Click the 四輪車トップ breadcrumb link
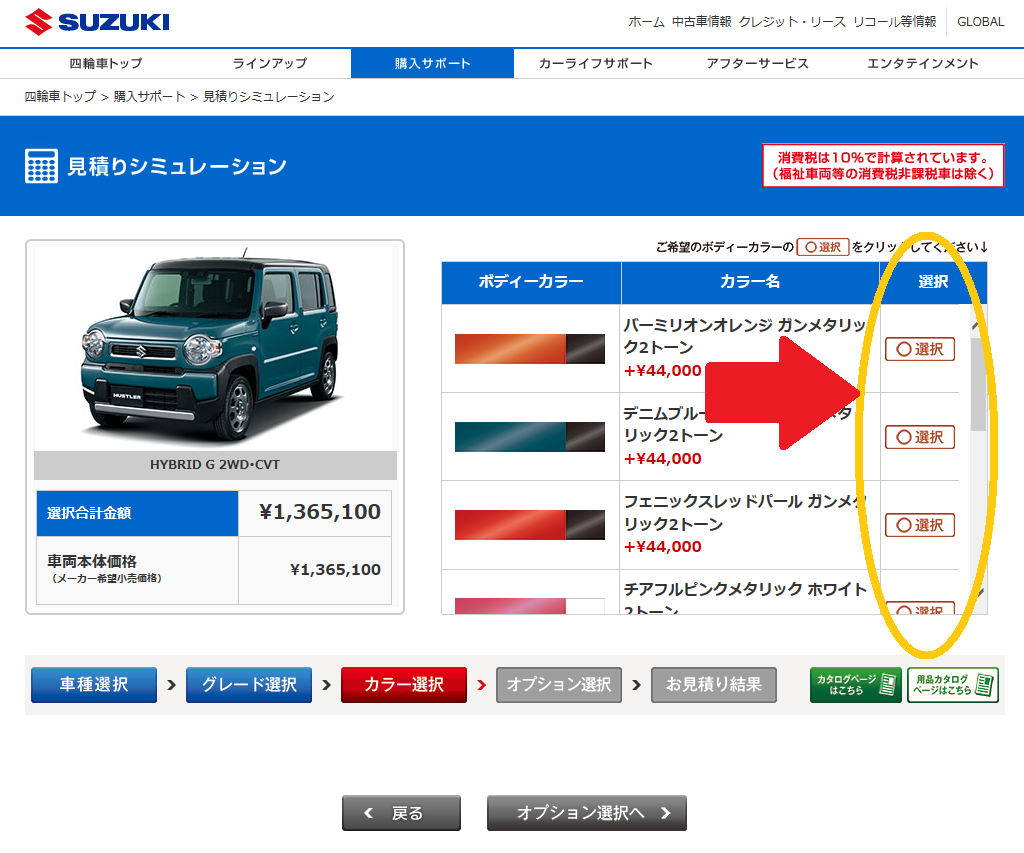 click(60, 97)
